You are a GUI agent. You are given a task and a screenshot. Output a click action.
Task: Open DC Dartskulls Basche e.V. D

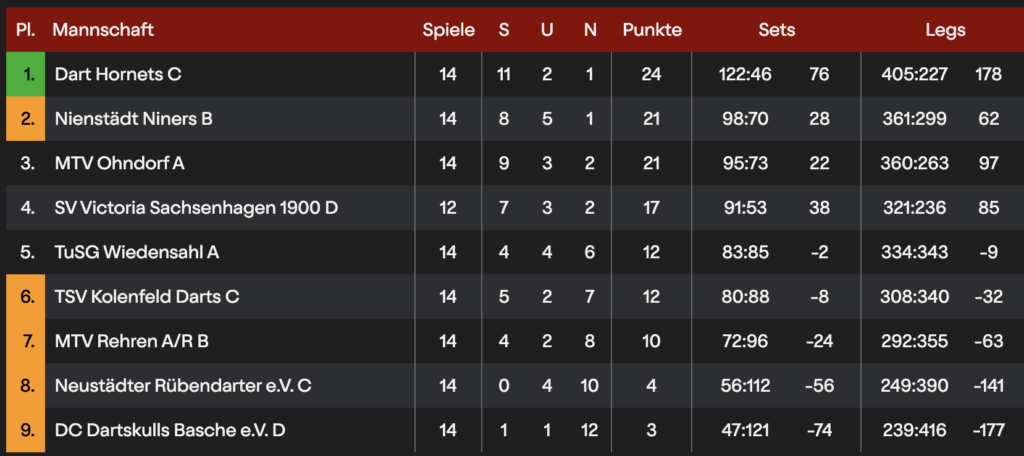click(170, 430)
